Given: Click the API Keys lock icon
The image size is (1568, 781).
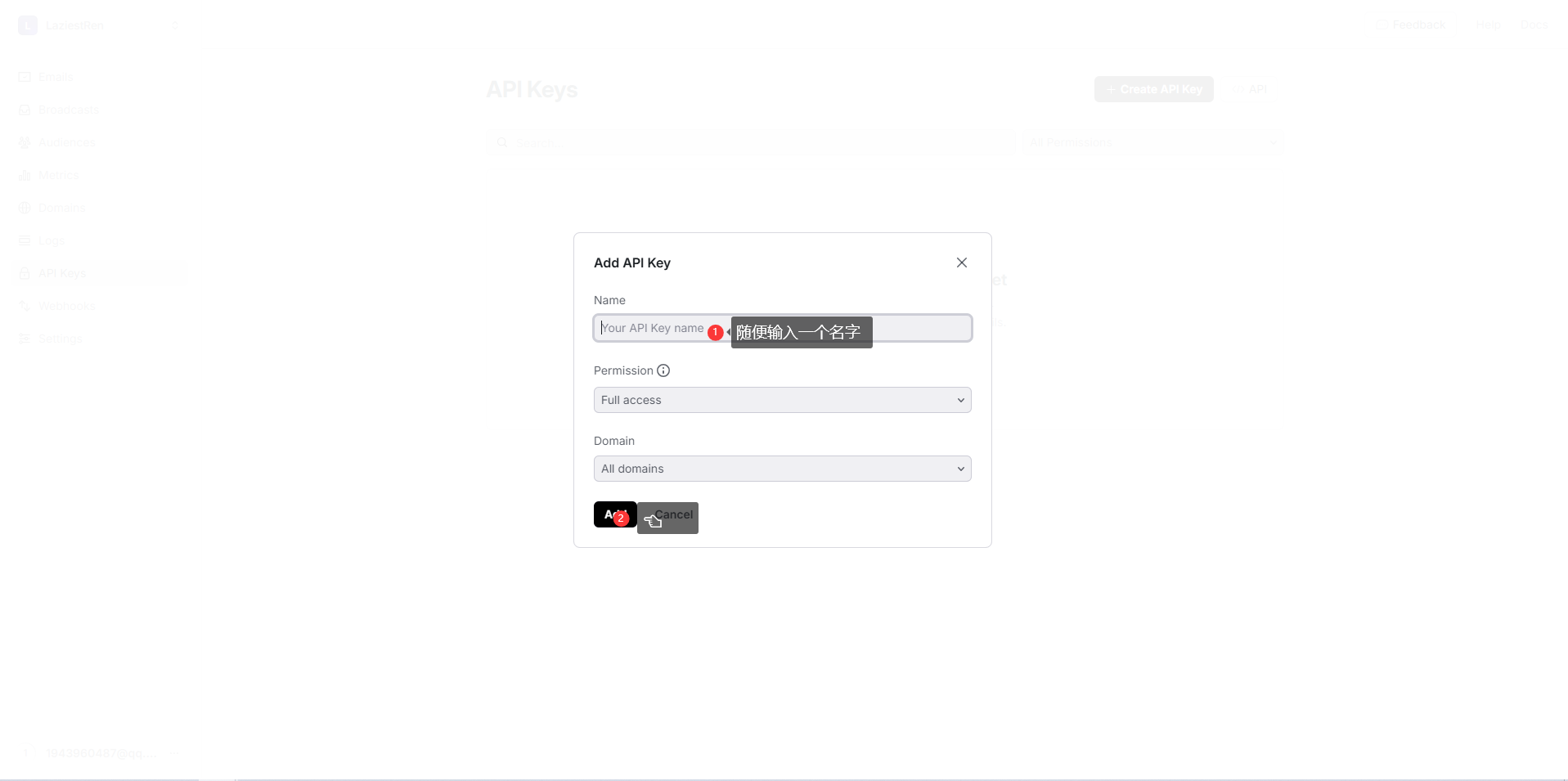Looking at the screenshot, I should [25, 273].
